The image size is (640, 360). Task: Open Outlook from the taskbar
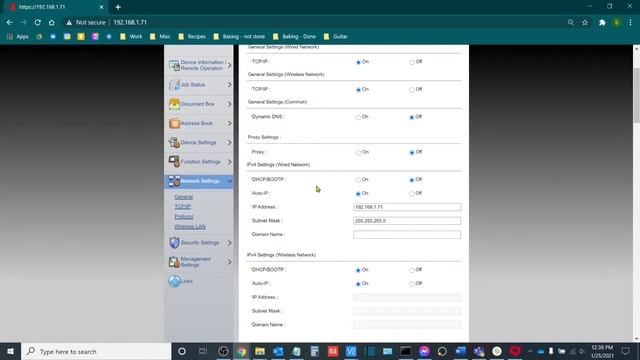point(278,351)
